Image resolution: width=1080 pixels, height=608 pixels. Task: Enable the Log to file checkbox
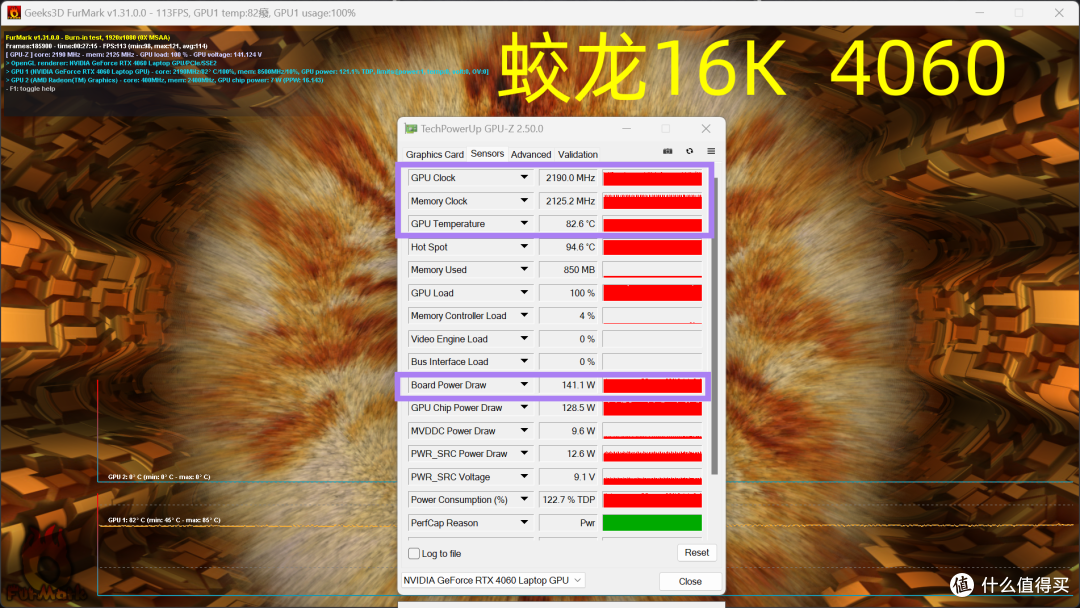pos(414,554)
